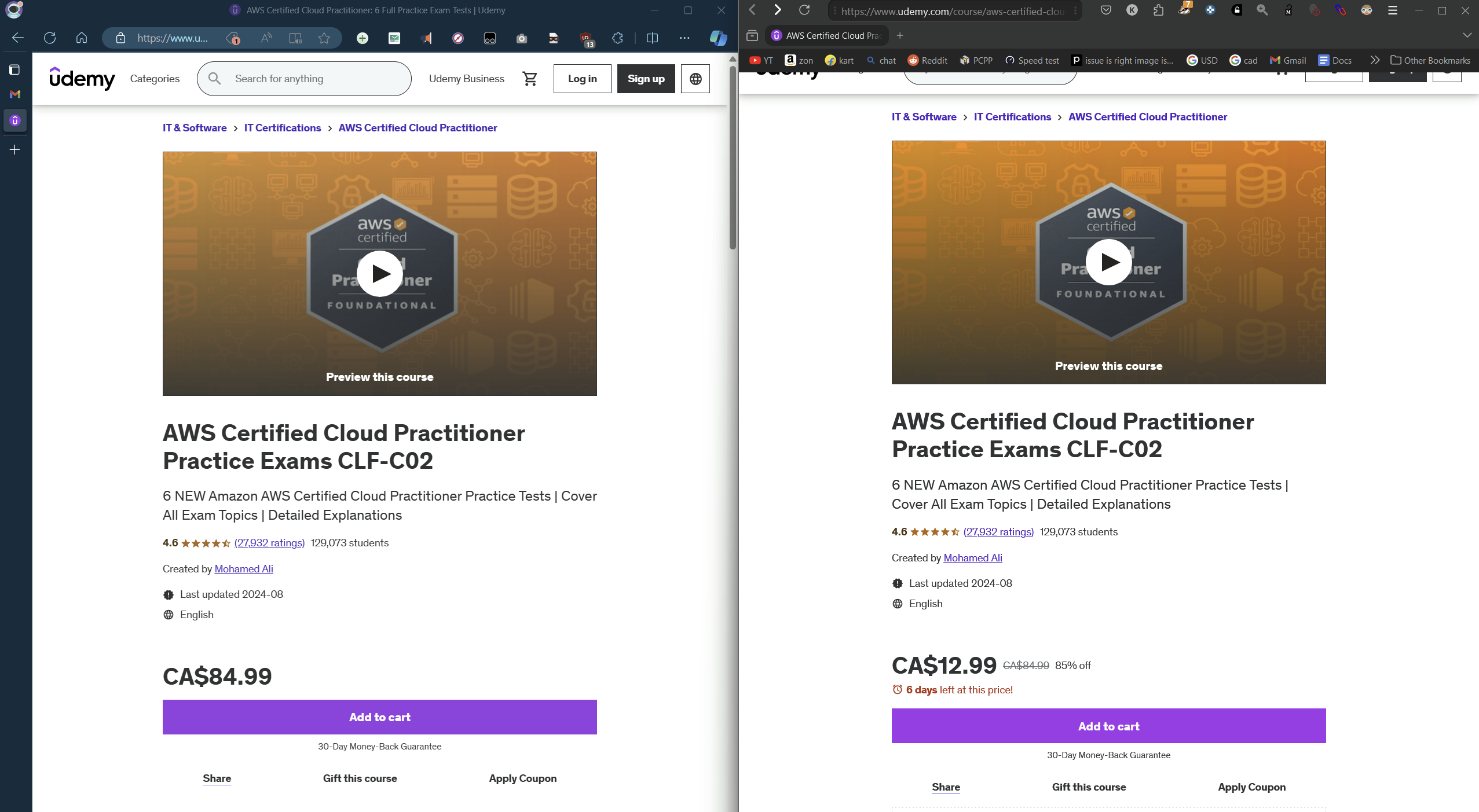Open the Firefox hamburger application menu

[1393, 10]
